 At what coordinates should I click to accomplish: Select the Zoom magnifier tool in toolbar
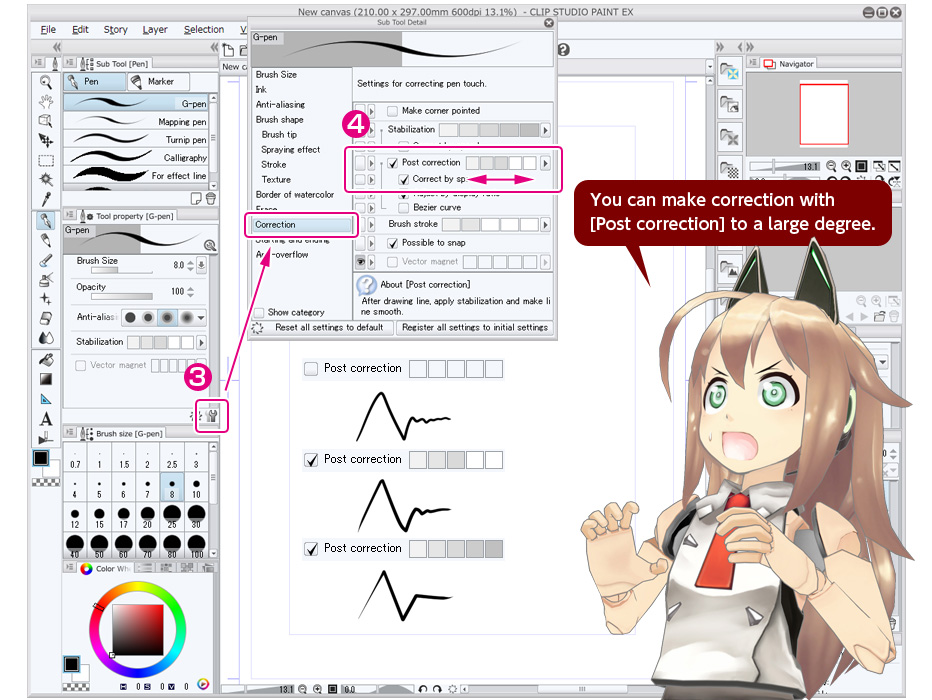[45, 82]
